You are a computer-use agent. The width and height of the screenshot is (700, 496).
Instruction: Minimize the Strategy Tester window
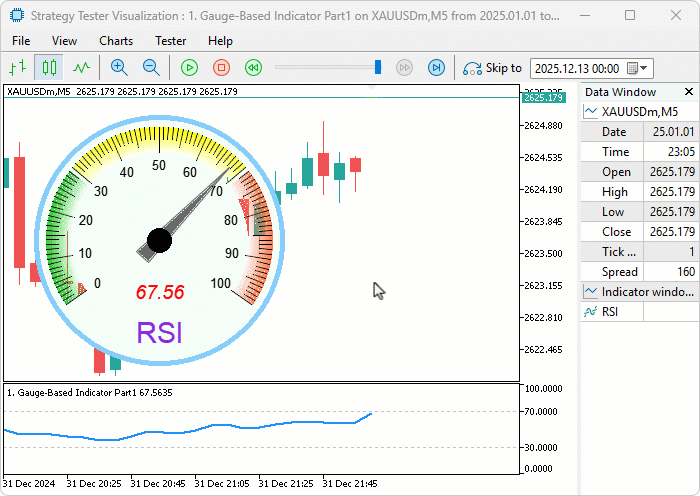click(x=585, y=15)
